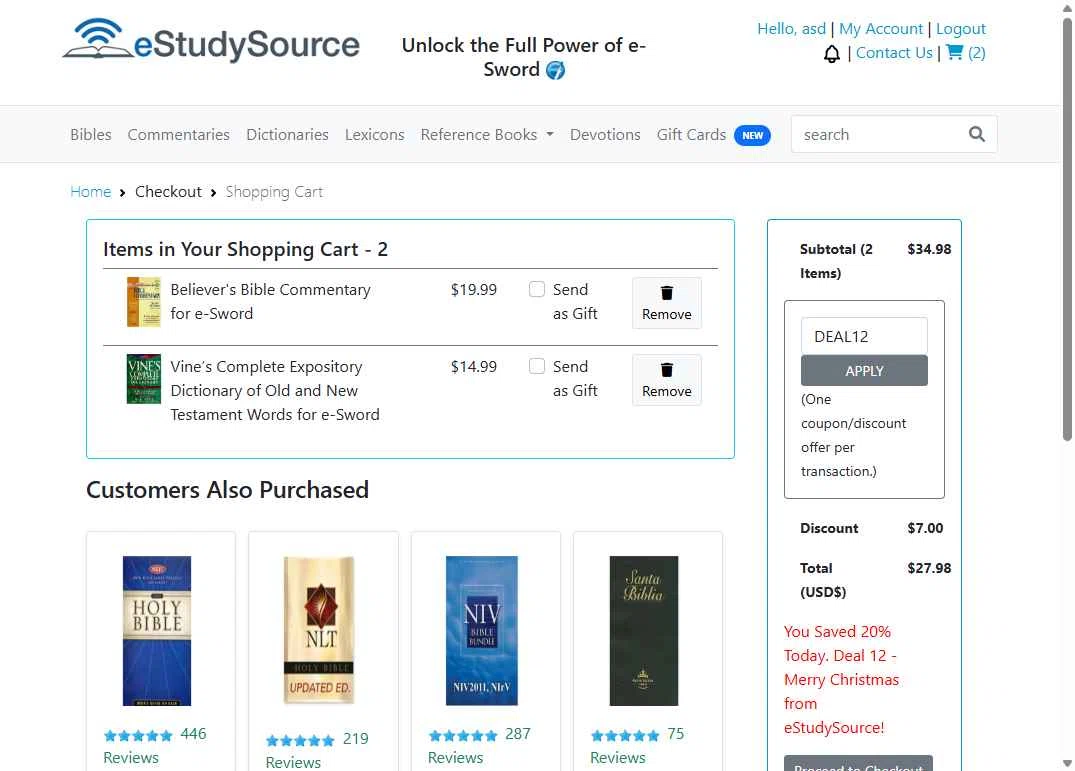Screen dimensions: 1075x771
Task: Open the NLT Updated Ed. product cover
Action: pos(319,631)
